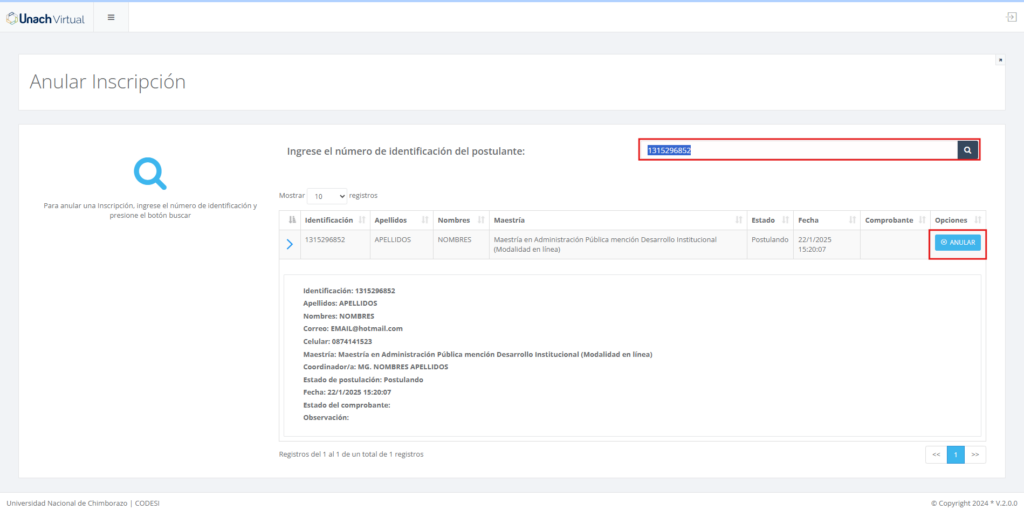The image size is (1024, 510).
Task: Click the logout icon at top right
Action: [x=1011, y=17]
